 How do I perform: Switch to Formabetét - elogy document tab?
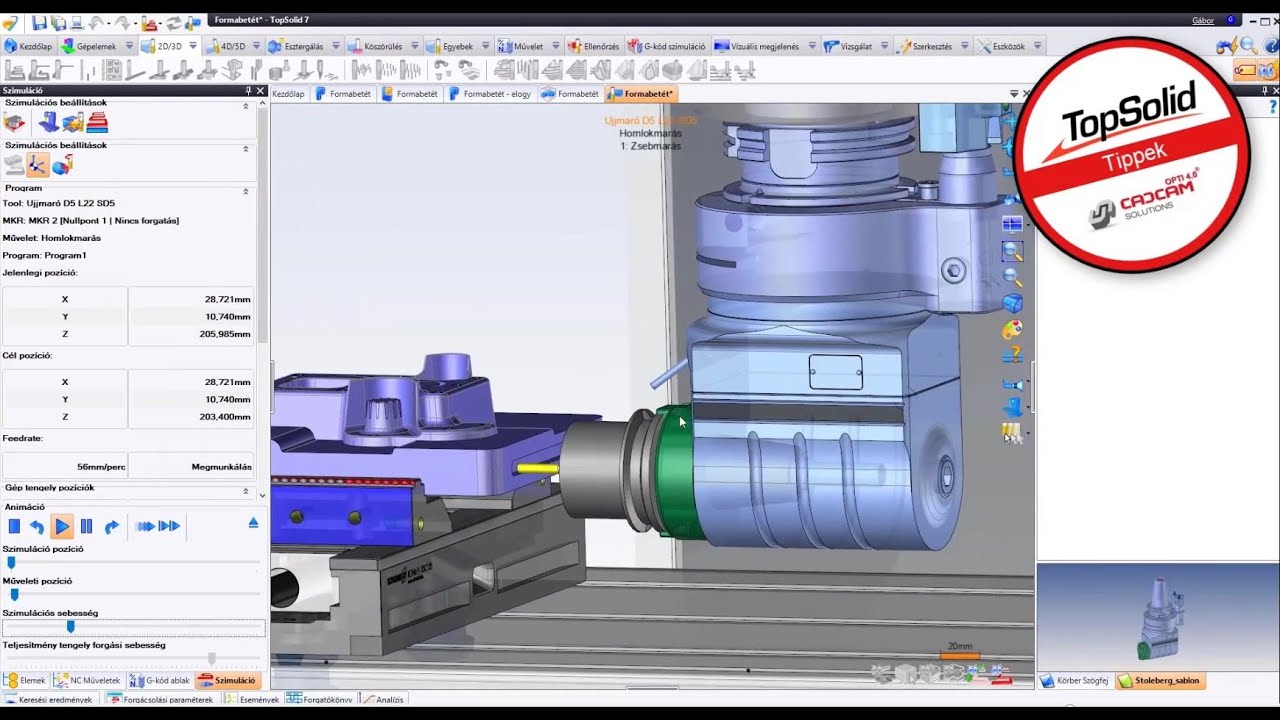[x=490, y=94]
